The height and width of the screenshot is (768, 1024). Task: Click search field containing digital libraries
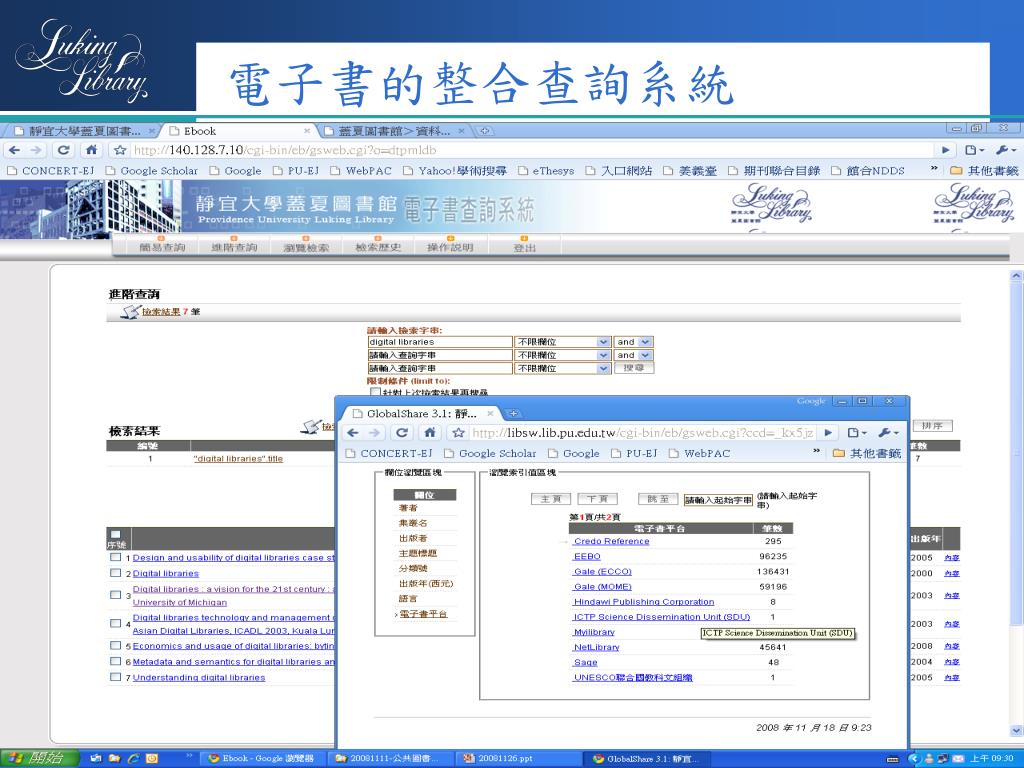440,342
